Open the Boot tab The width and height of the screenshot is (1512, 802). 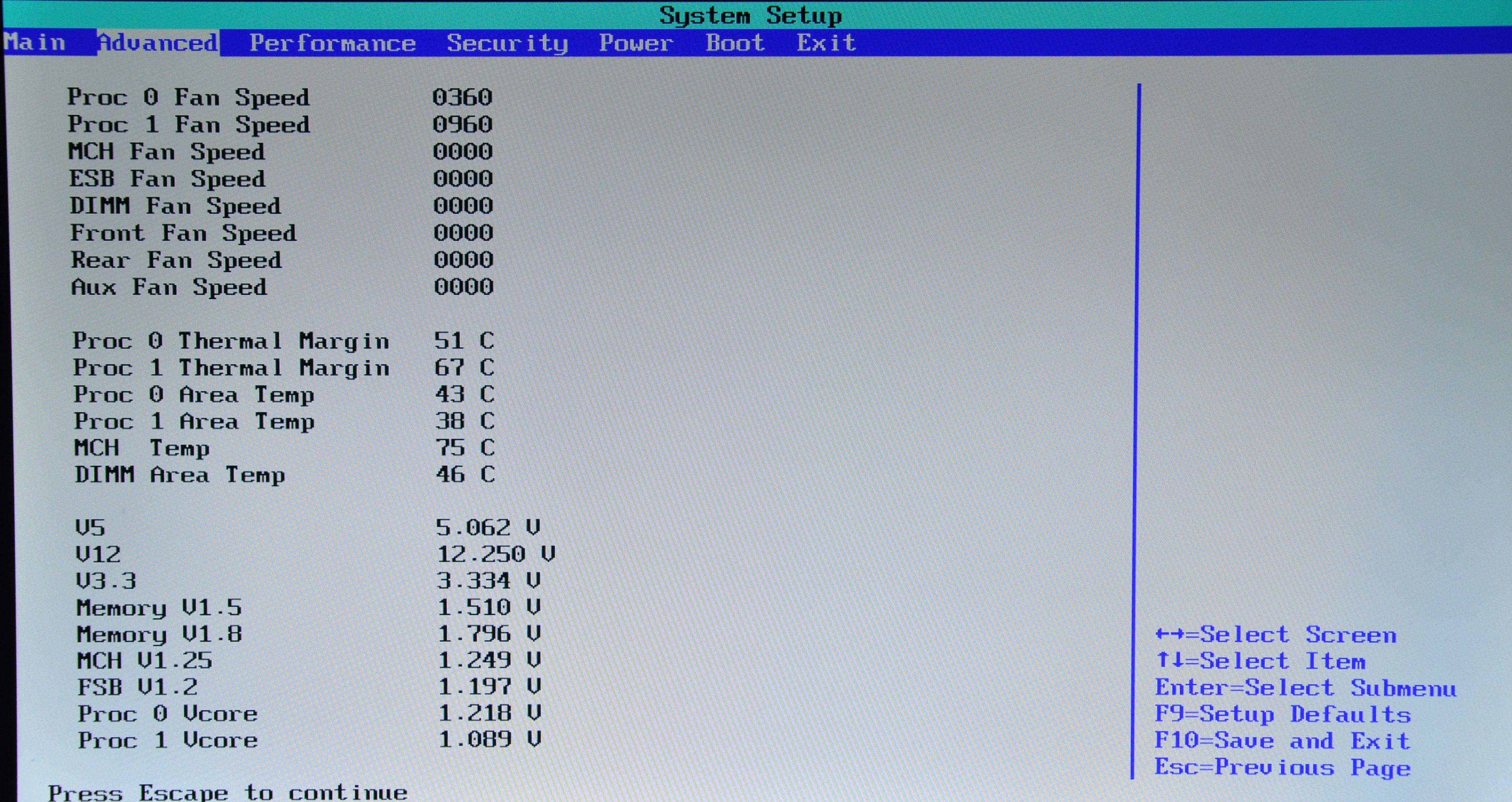(735, 43)
